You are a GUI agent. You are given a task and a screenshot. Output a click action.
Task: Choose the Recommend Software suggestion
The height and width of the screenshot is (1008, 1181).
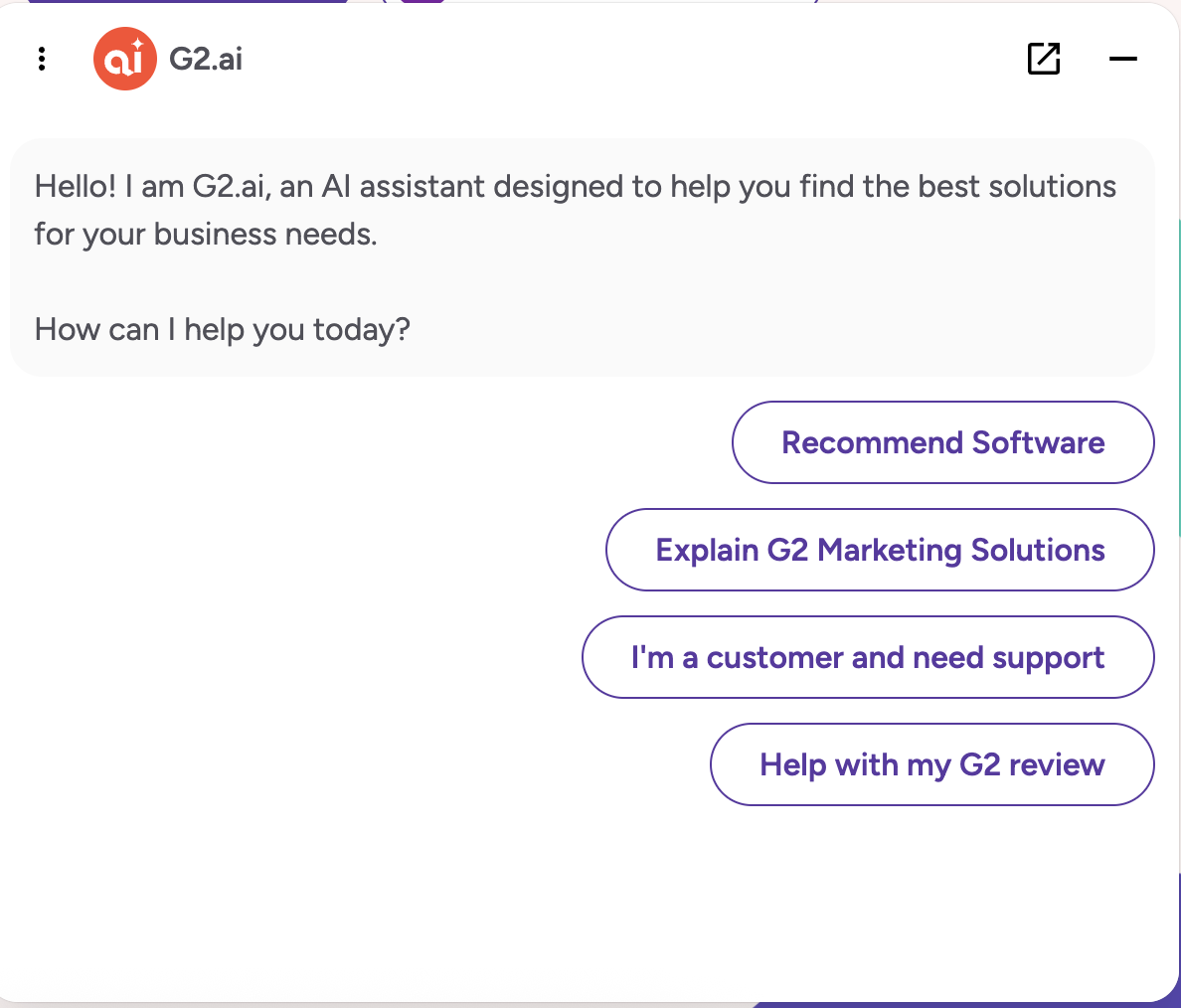(943, 442)
